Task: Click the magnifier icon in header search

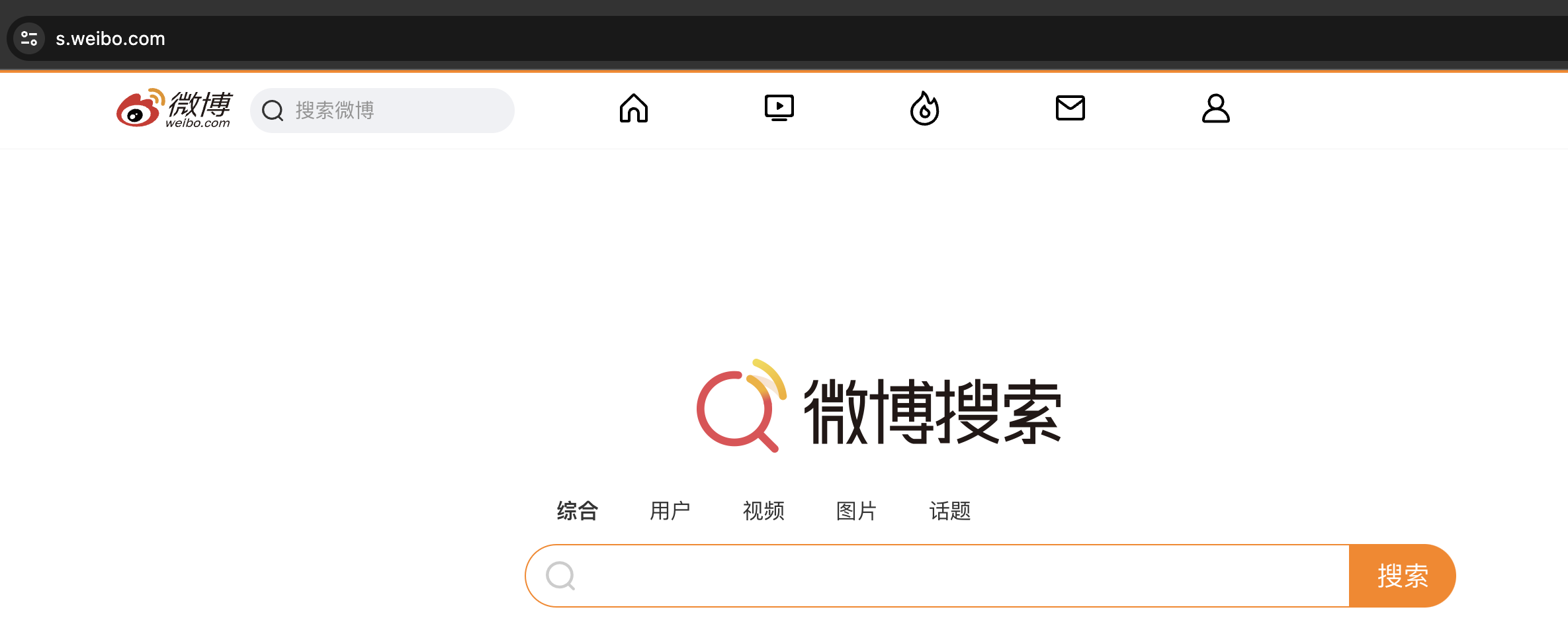Action: [273, 111]
